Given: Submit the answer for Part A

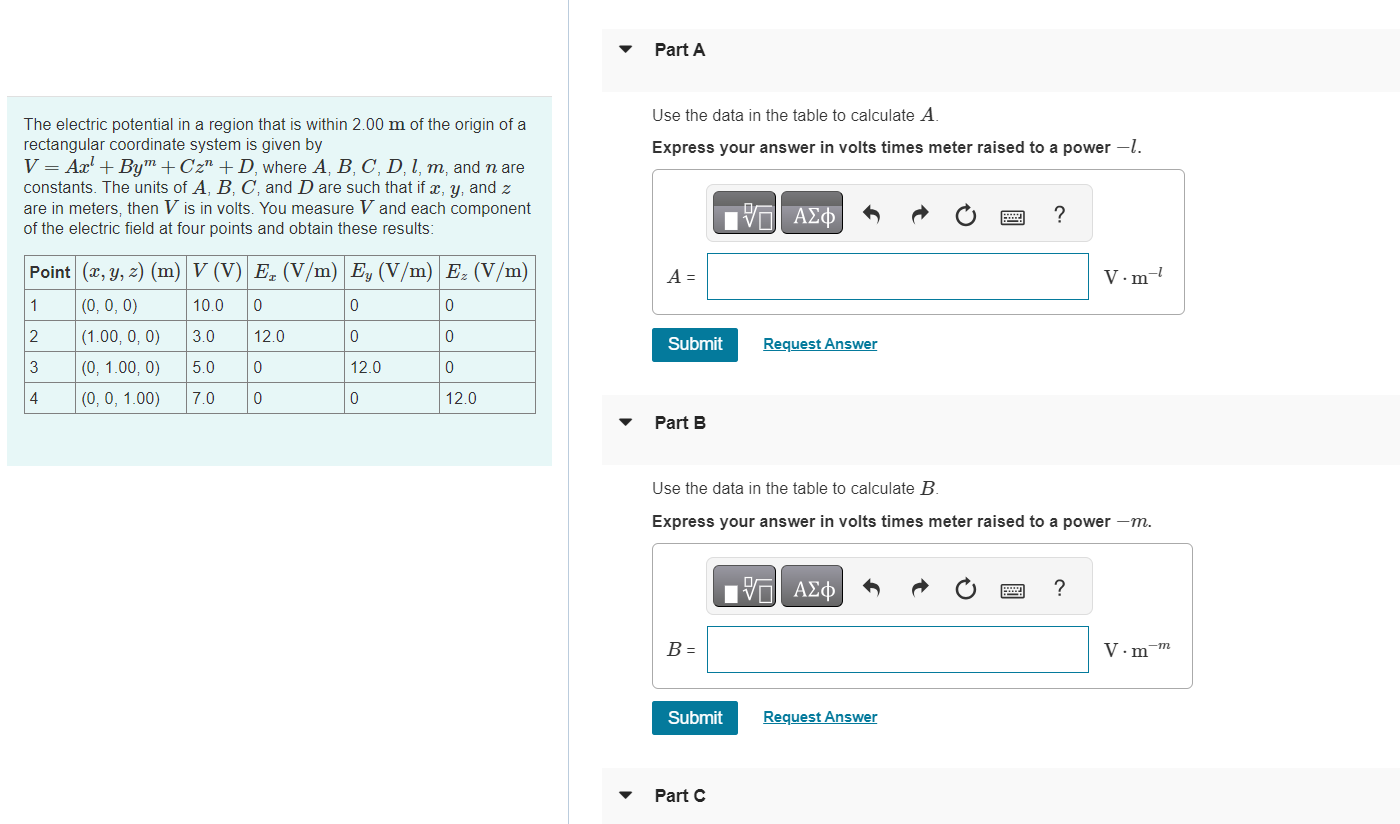Looking at the screenshot, I should [694, 344].
